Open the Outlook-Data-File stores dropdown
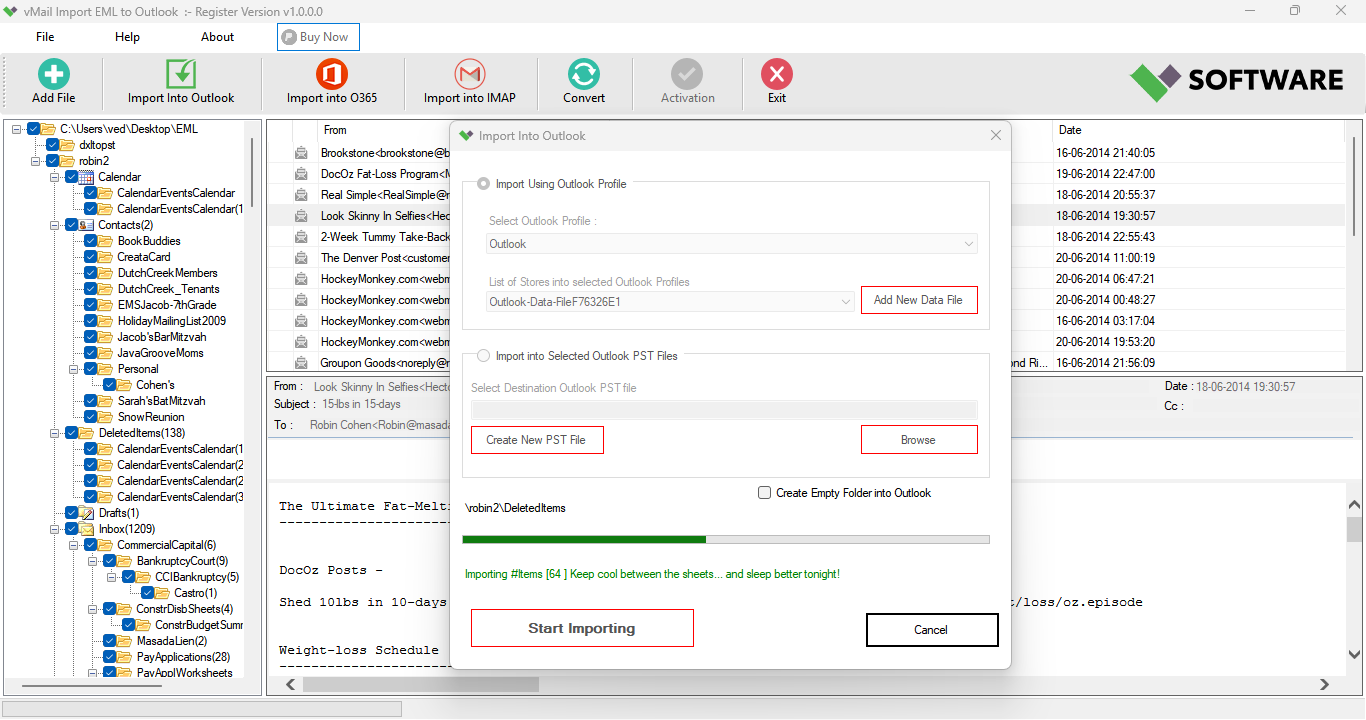This screenshot has width=1366, height=720. [671, 302]
